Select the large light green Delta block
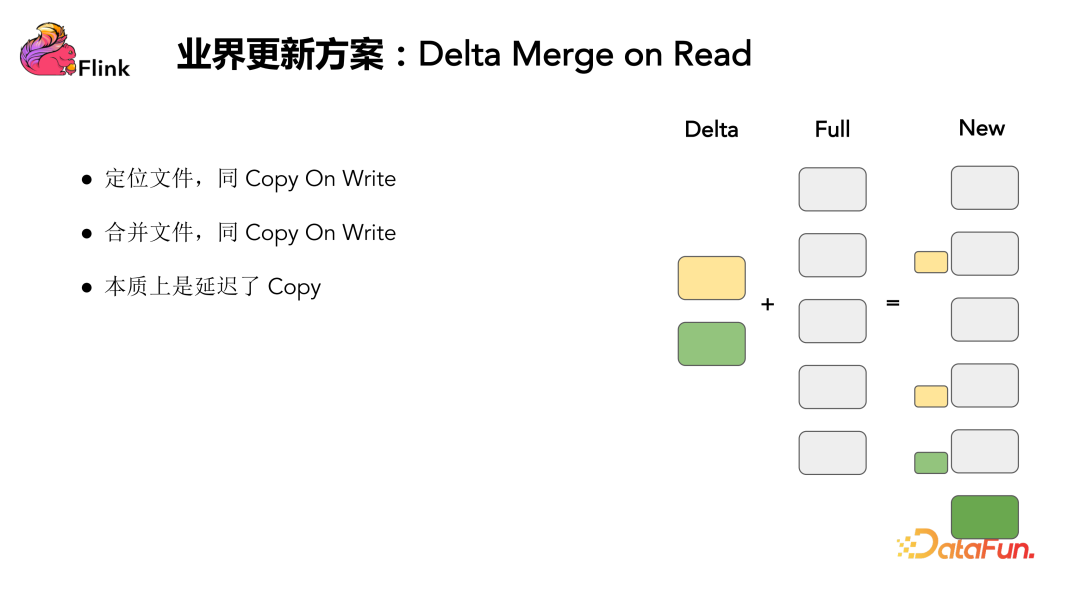 [712, 344]
